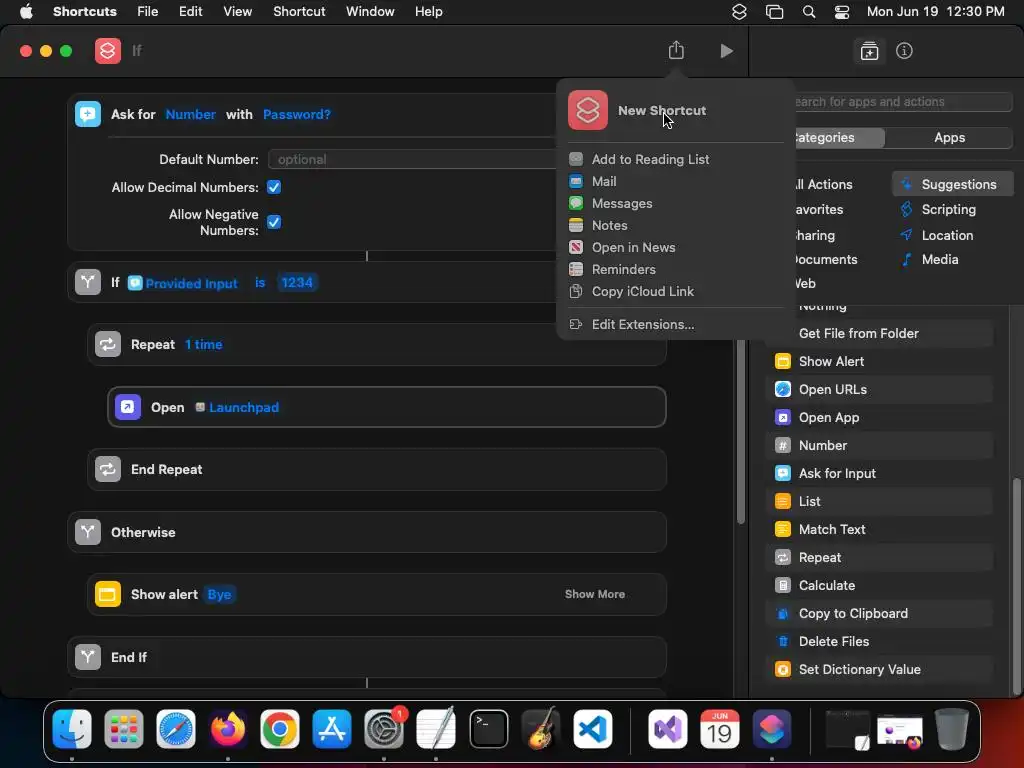
Task: Click the Otherwise branch icon
Action: [x=88, y=532]
